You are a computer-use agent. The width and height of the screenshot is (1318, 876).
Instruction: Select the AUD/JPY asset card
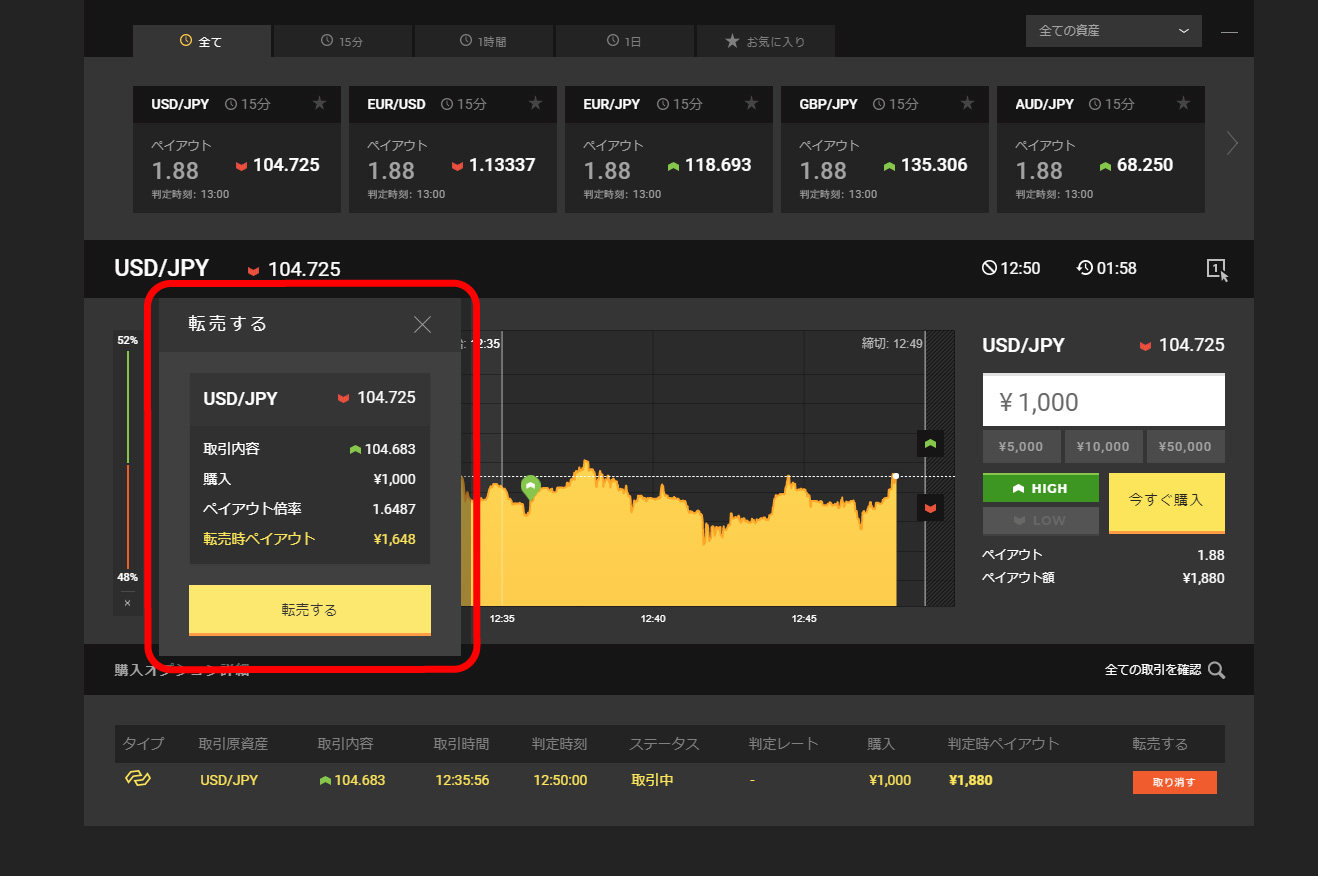(x=1101, y=149)
